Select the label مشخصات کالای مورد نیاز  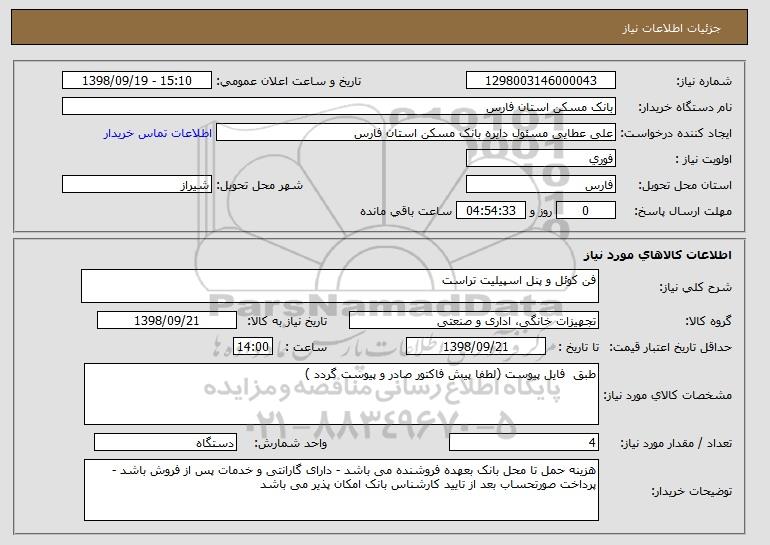pyautogui.click(x=667, y=395)
